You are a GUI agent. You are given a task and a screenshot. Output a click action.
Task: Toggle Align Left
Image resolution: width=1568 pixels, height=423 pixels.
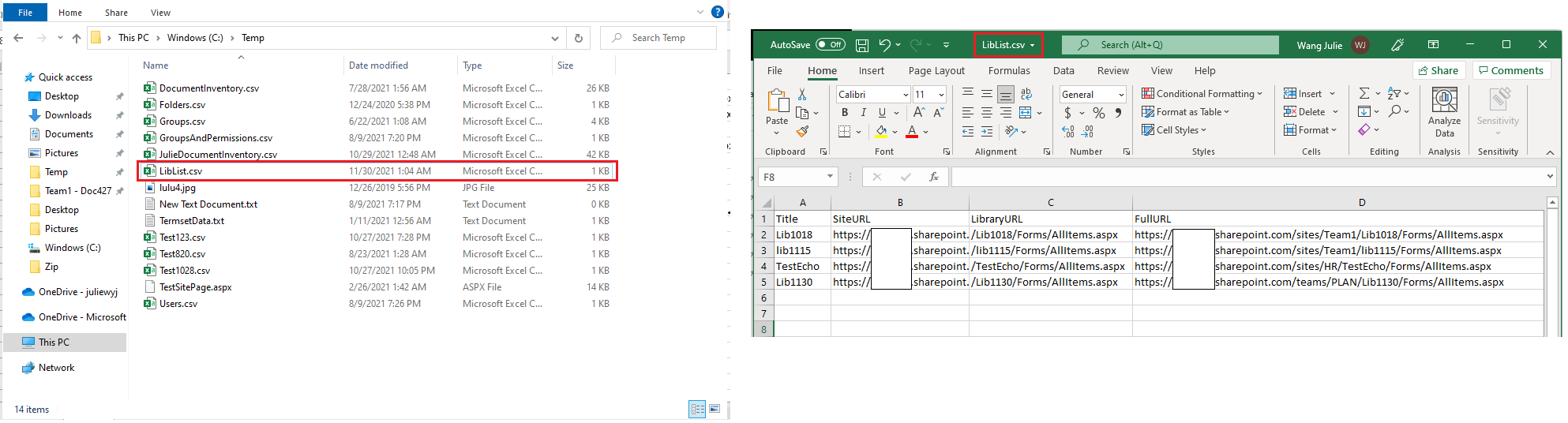[968, 113]
